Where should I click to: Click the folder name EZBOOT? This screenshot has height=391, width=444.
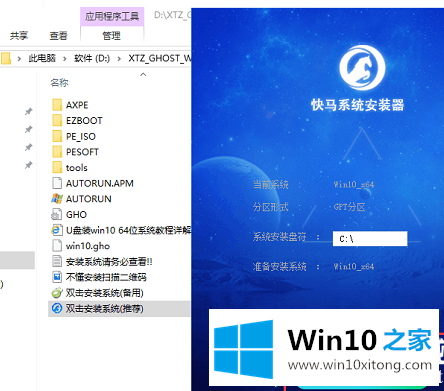(x=84, y=121)
